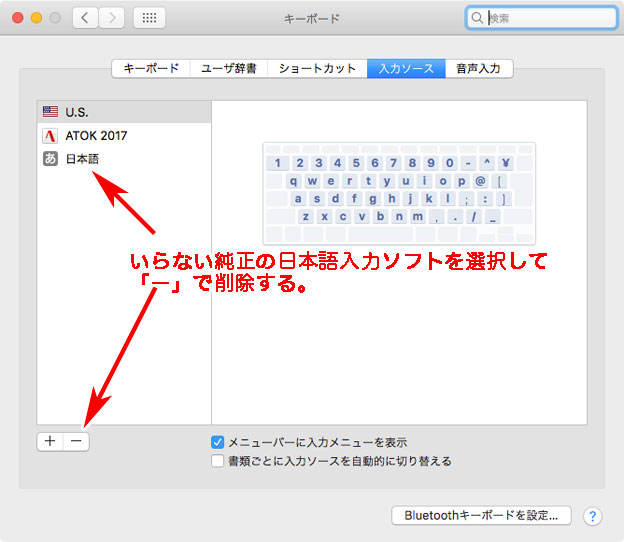
Task: Click the keyboard layout preview image
Action: click(x=399, y=193)
